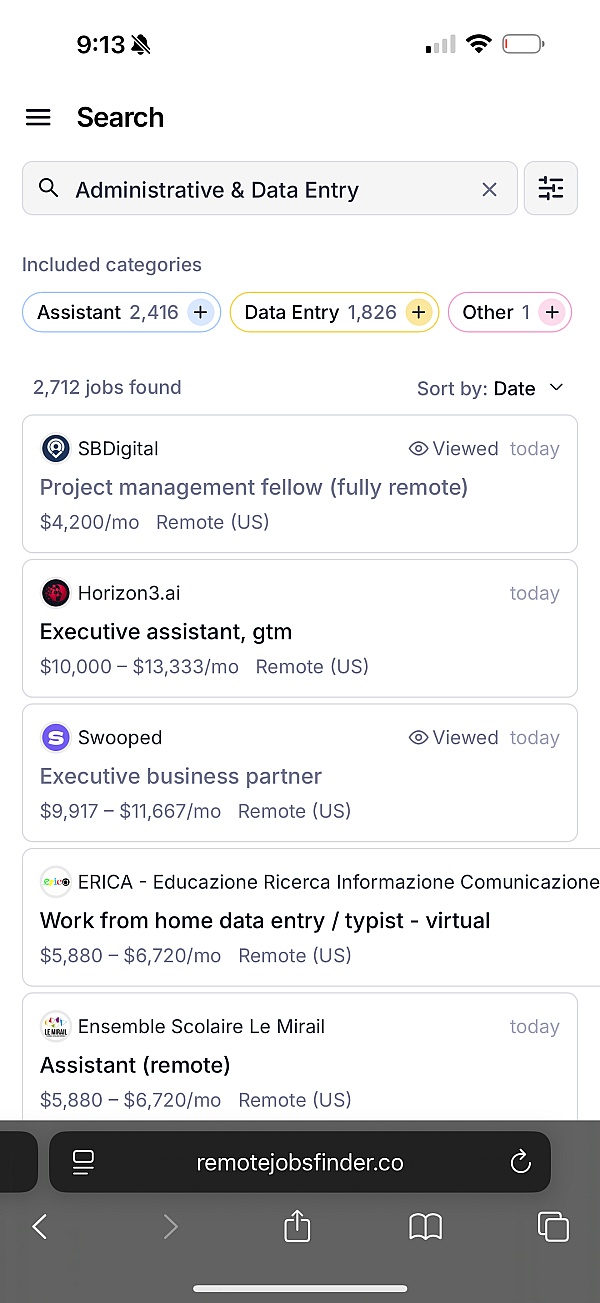Open the hamburger menu
The height and width of the screenshot is (1303, 600).
[x=38, y=117]
